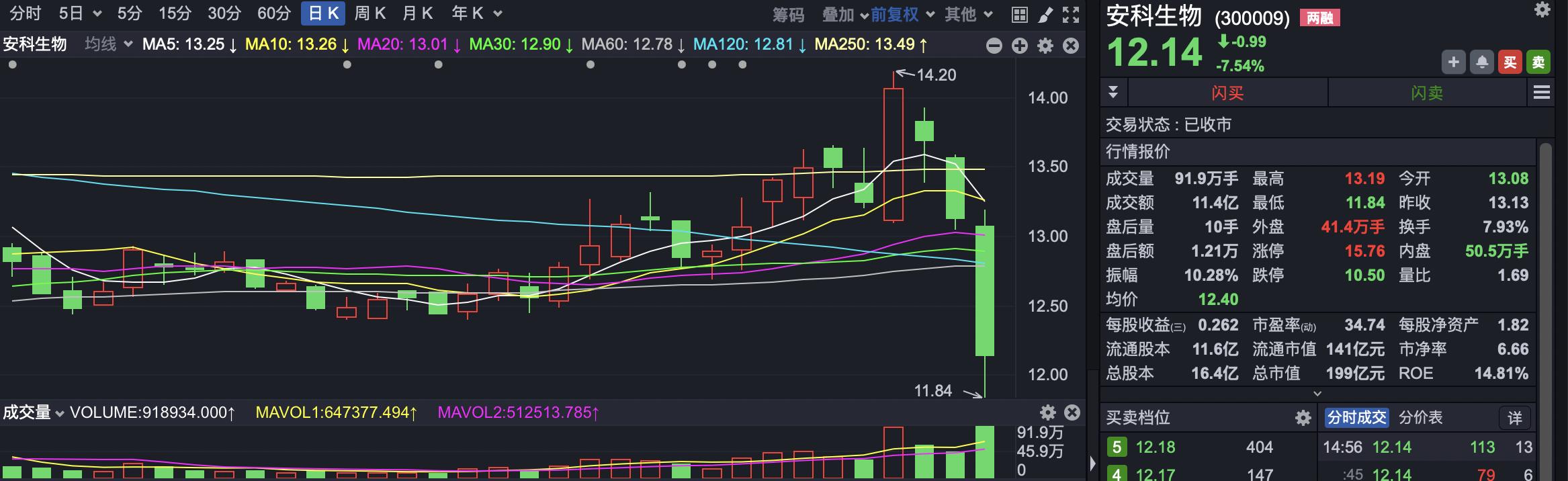Image resolution: width=1568 pixels, height=481 pixels.
Task: Select the drawing brush tool icon
Action: [x=1045, y=15]
